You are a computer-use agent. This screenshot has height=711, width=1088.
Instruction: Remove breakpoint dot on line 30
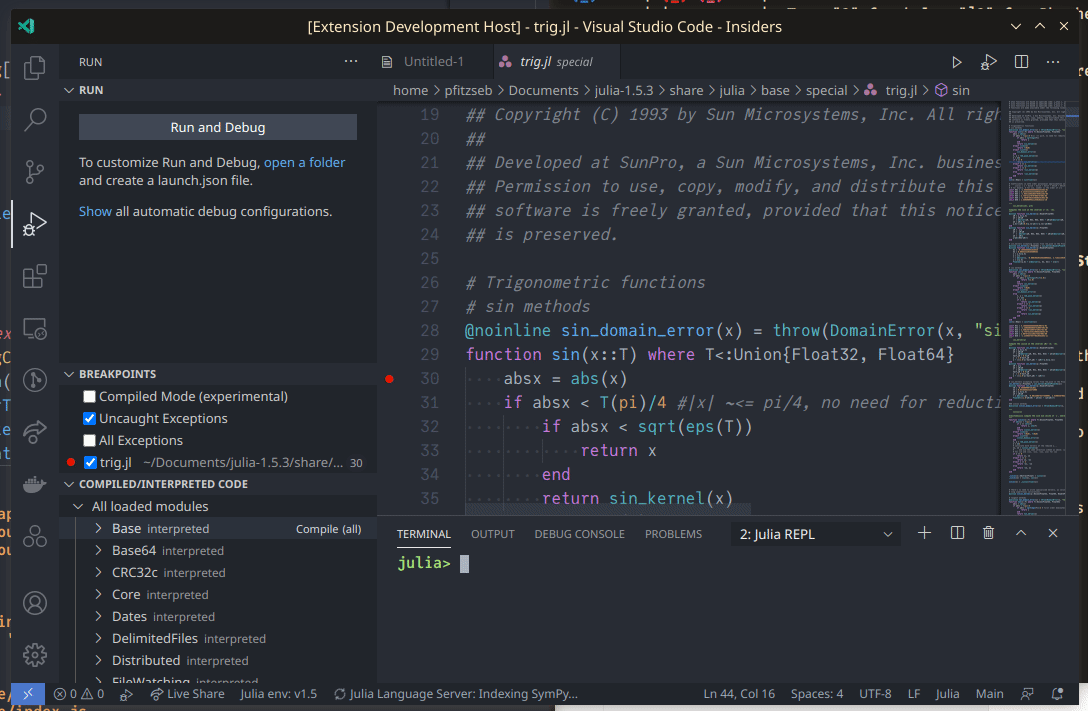(x=389, y=379)
